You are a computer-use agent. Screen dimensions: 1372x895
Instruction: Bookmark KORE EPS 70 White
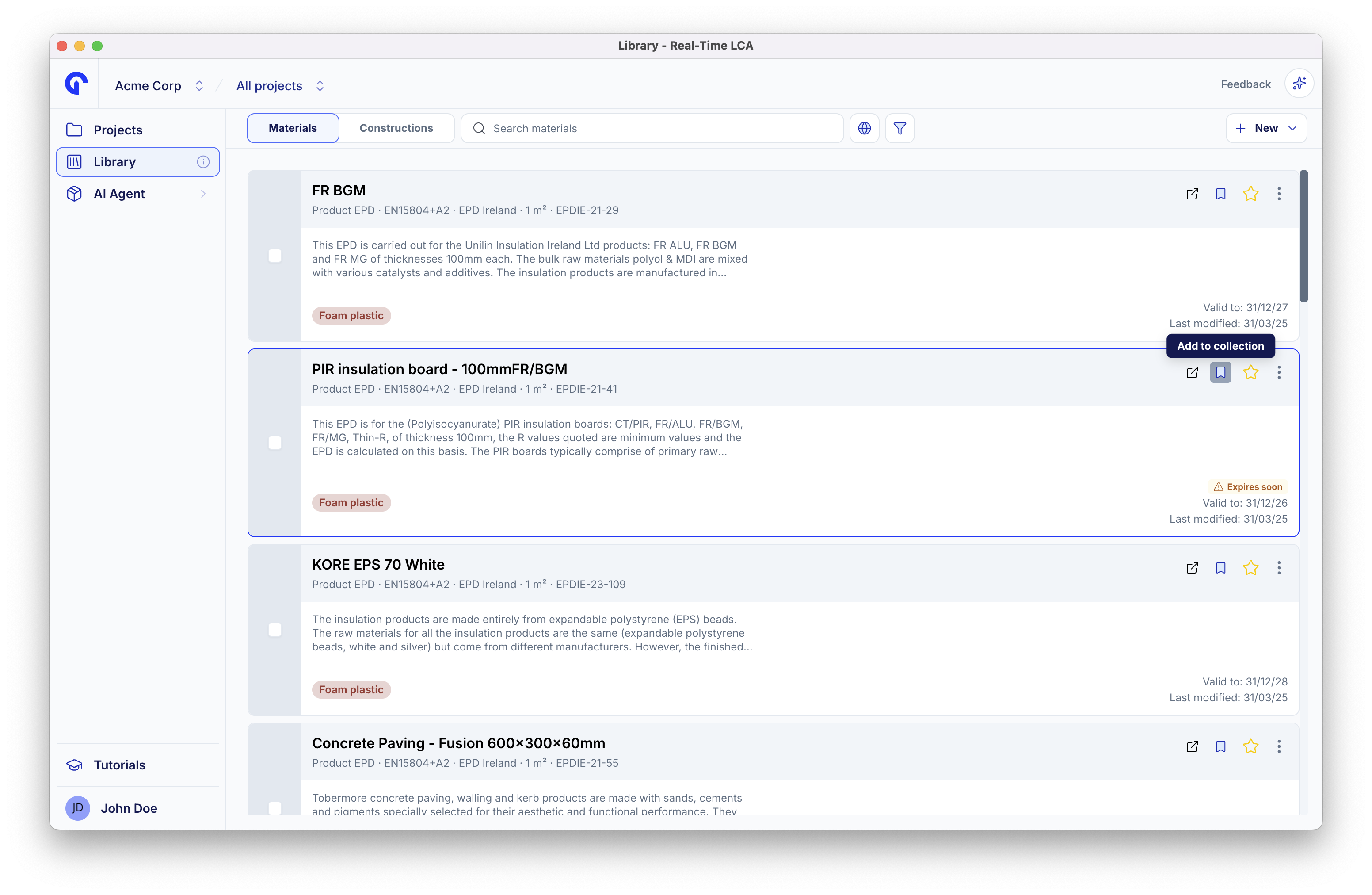tap(1220, 568)
